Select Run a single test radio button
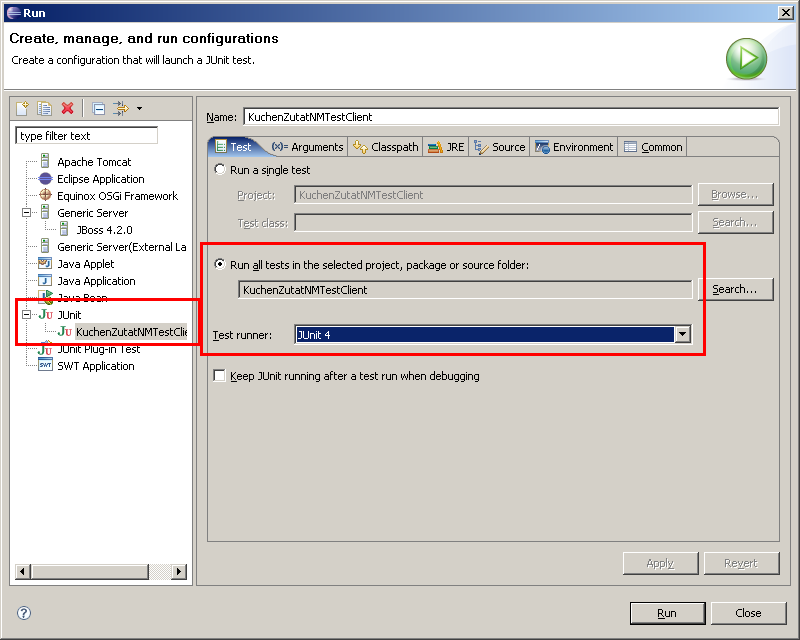 click(x=219, y=169)
